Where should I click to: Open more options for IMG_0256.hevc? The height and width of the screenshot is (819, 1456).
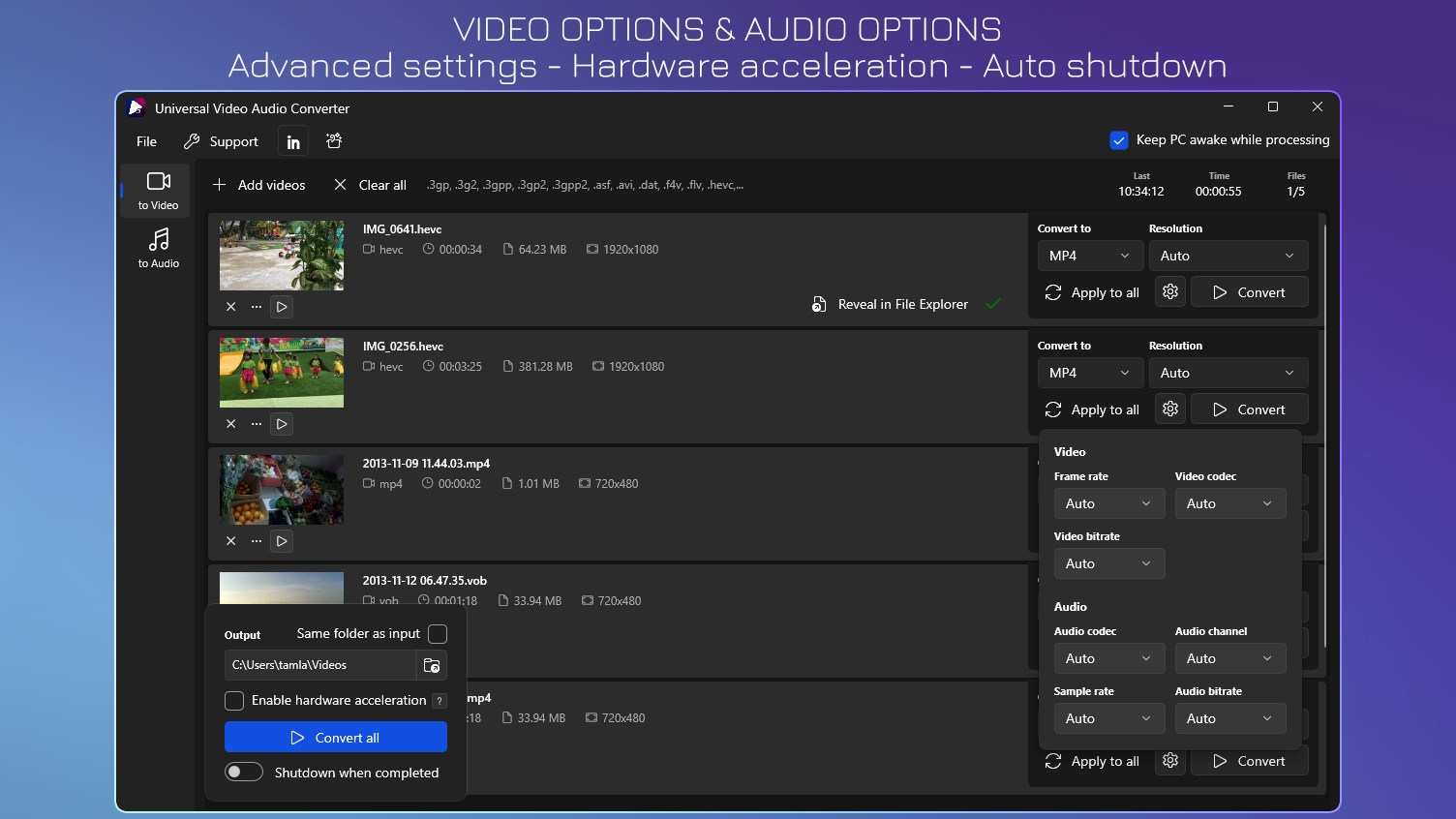(x=257, y=424)
